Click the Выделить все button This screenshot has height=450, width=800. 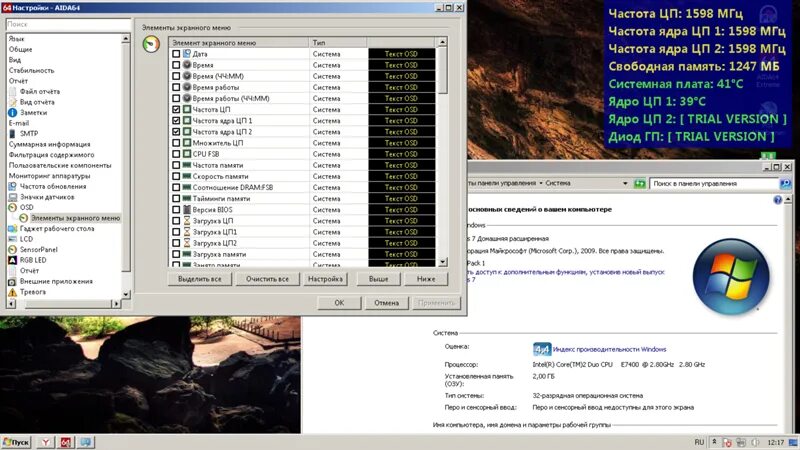pyautogui.click(x=199, y=279)
